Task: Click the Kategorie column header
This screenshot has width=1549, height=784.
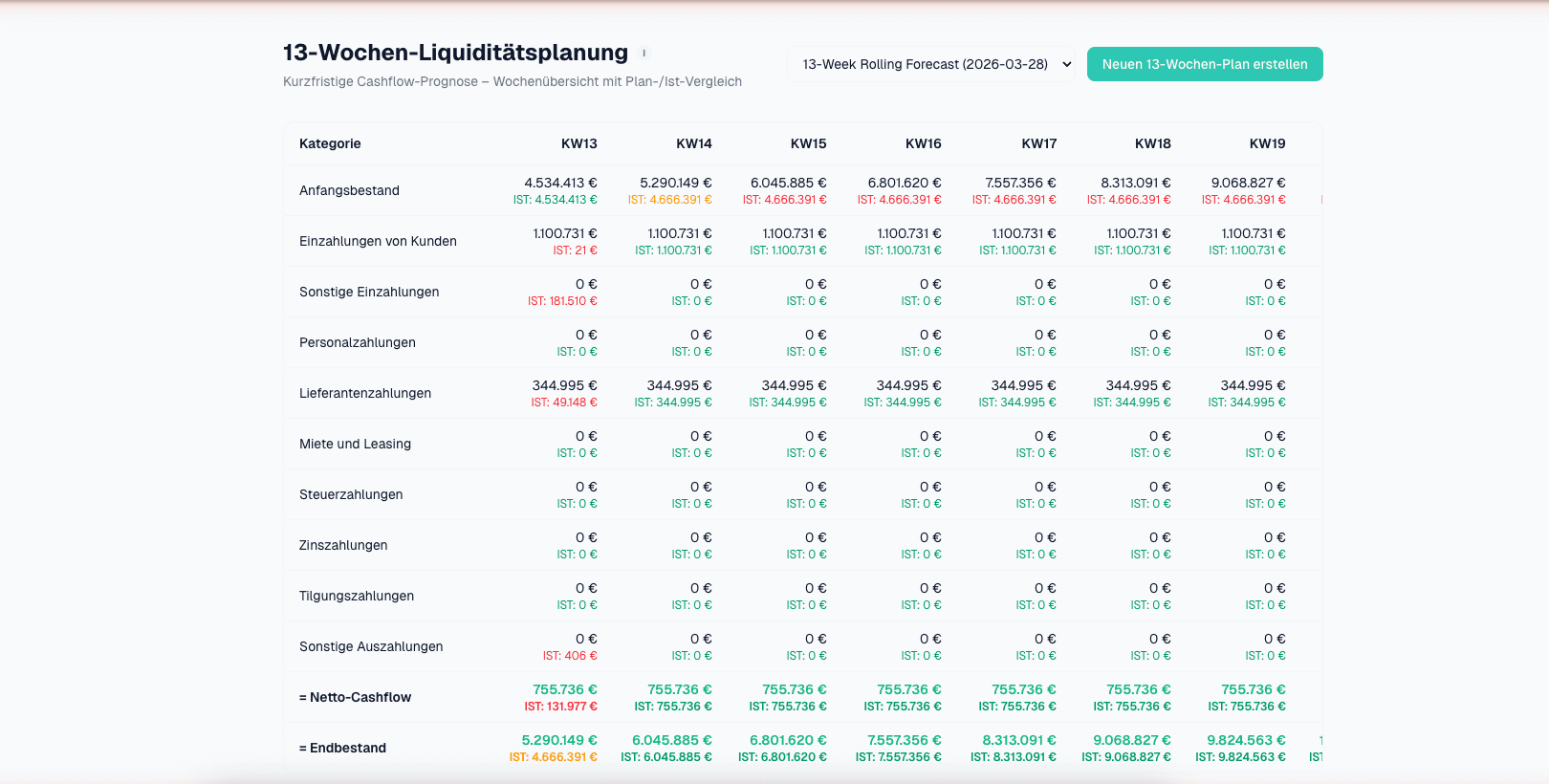Action: [x=330, y=143]
